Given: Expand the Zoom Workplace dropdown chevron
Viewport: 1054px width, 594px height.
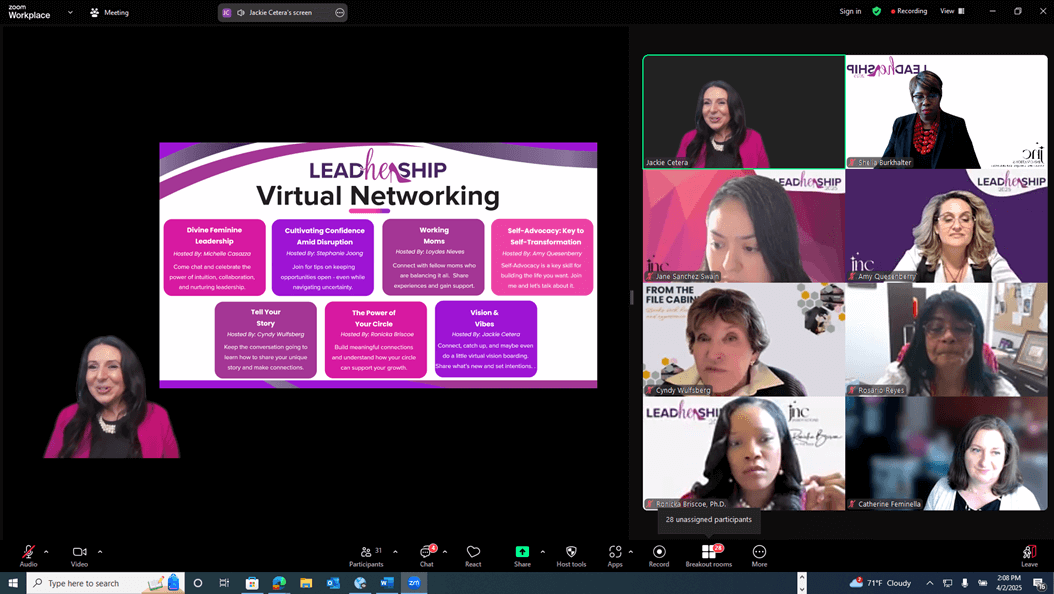Looking at the screenshot, I should pyautogui.click(x=70, y=13).
